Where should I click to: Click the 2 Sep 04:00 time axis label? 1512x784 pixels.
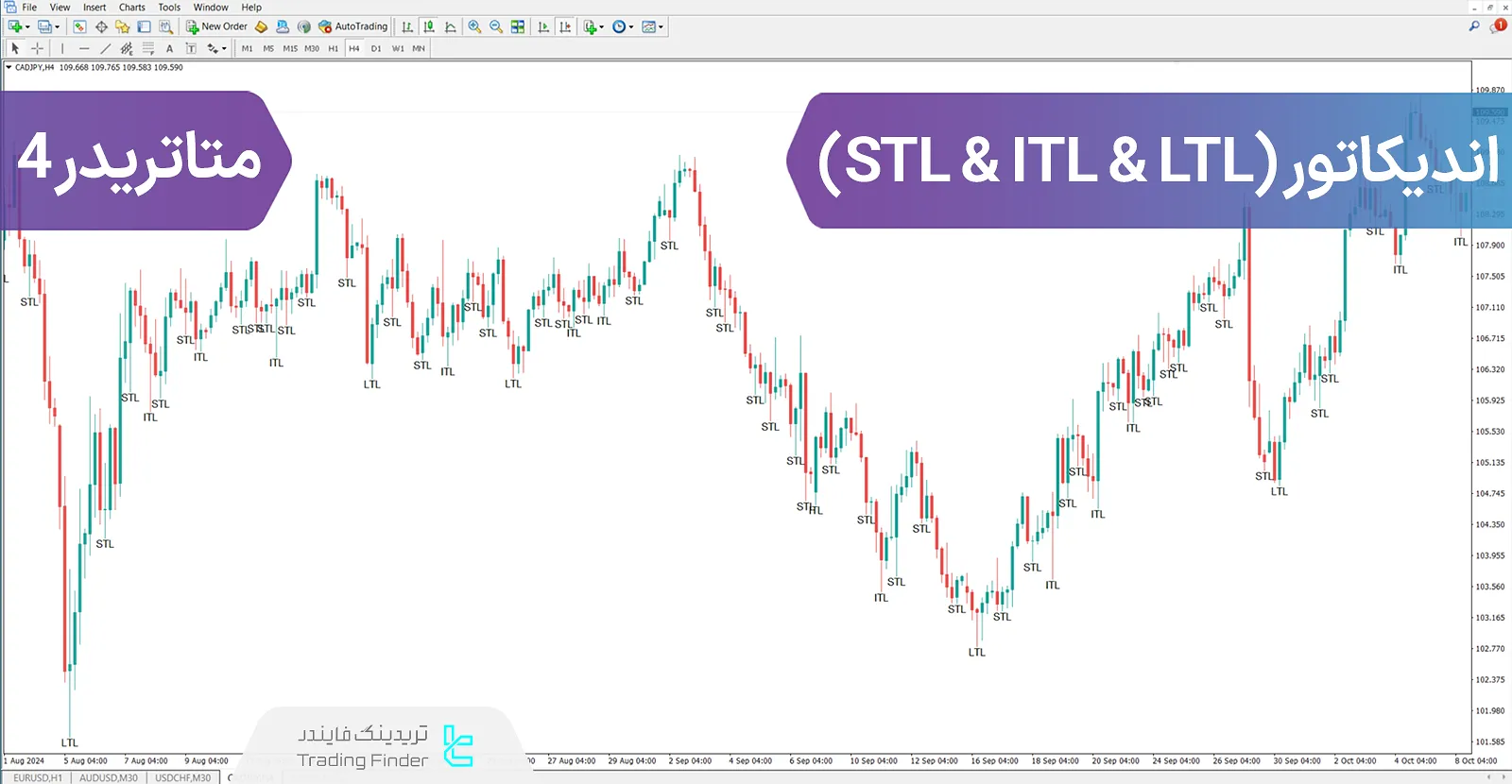tap(690, 760)
